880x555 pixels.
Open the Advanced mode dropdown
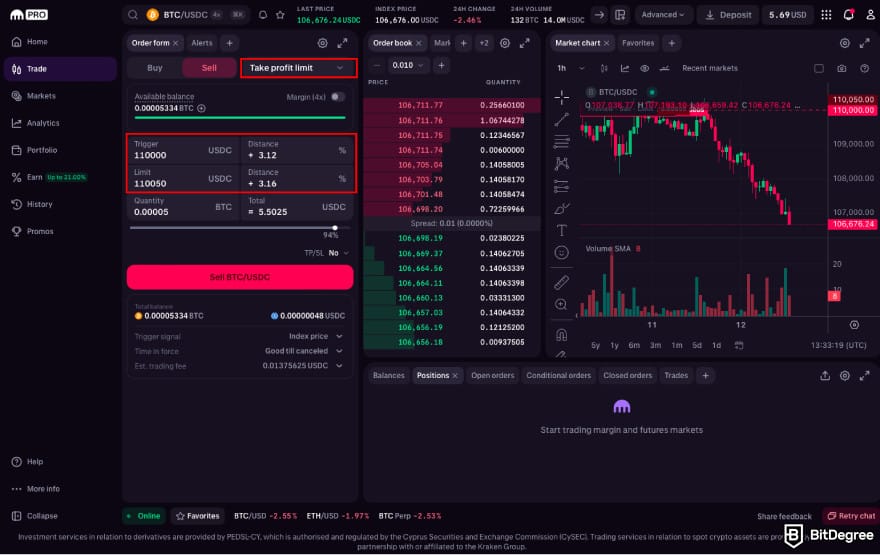(663, 15)
